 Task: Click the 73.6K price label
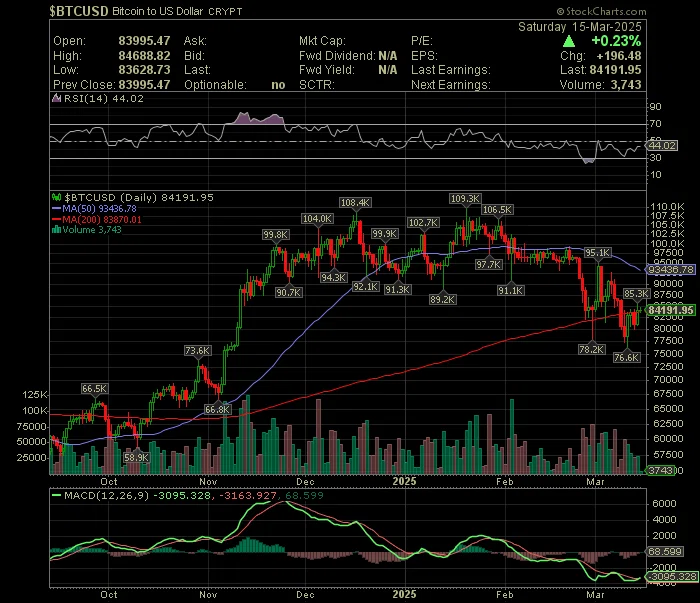(197, 351)
